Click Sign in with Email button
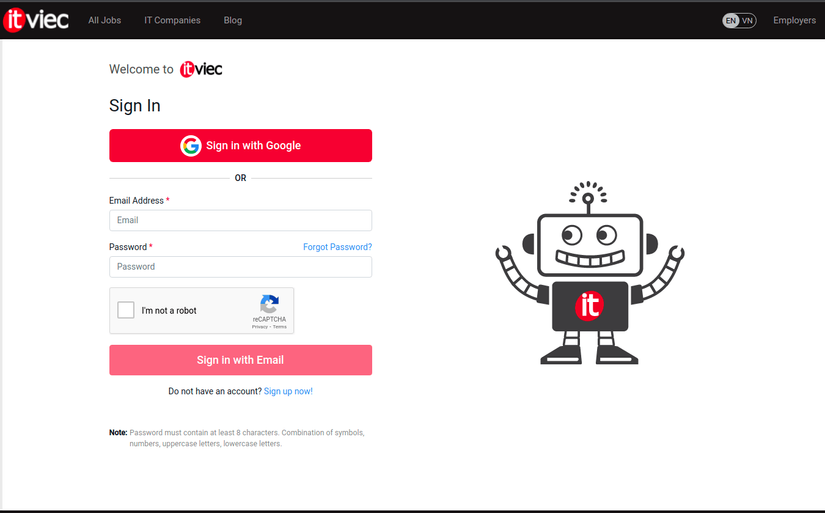 240,360
